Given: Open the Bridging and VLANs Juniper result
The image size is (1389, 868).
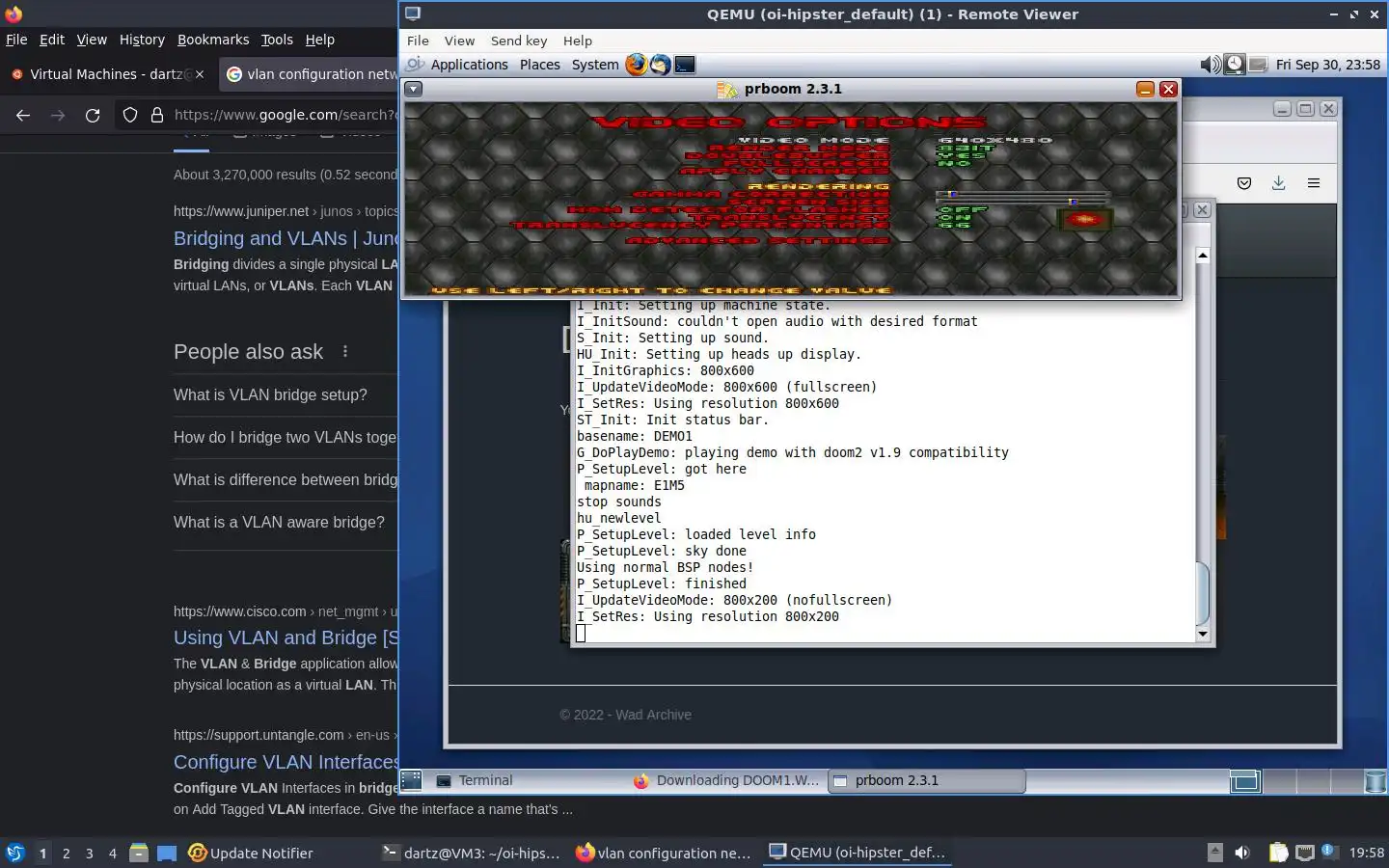Looking at the screenshot, I should (x=286, y=238).
